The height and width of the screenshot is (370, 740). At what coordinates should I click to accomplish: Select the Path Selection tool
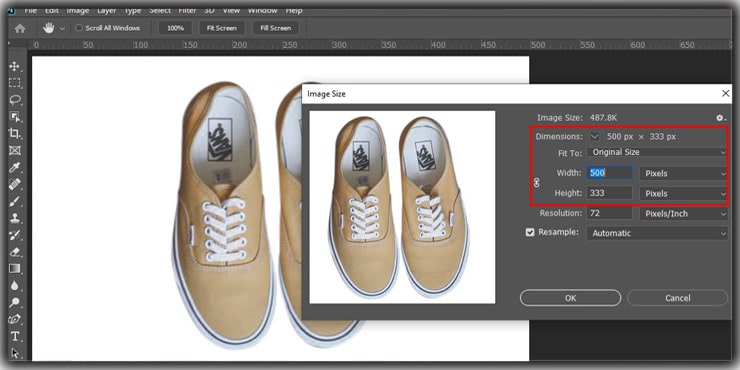click(x=15, y=353)
